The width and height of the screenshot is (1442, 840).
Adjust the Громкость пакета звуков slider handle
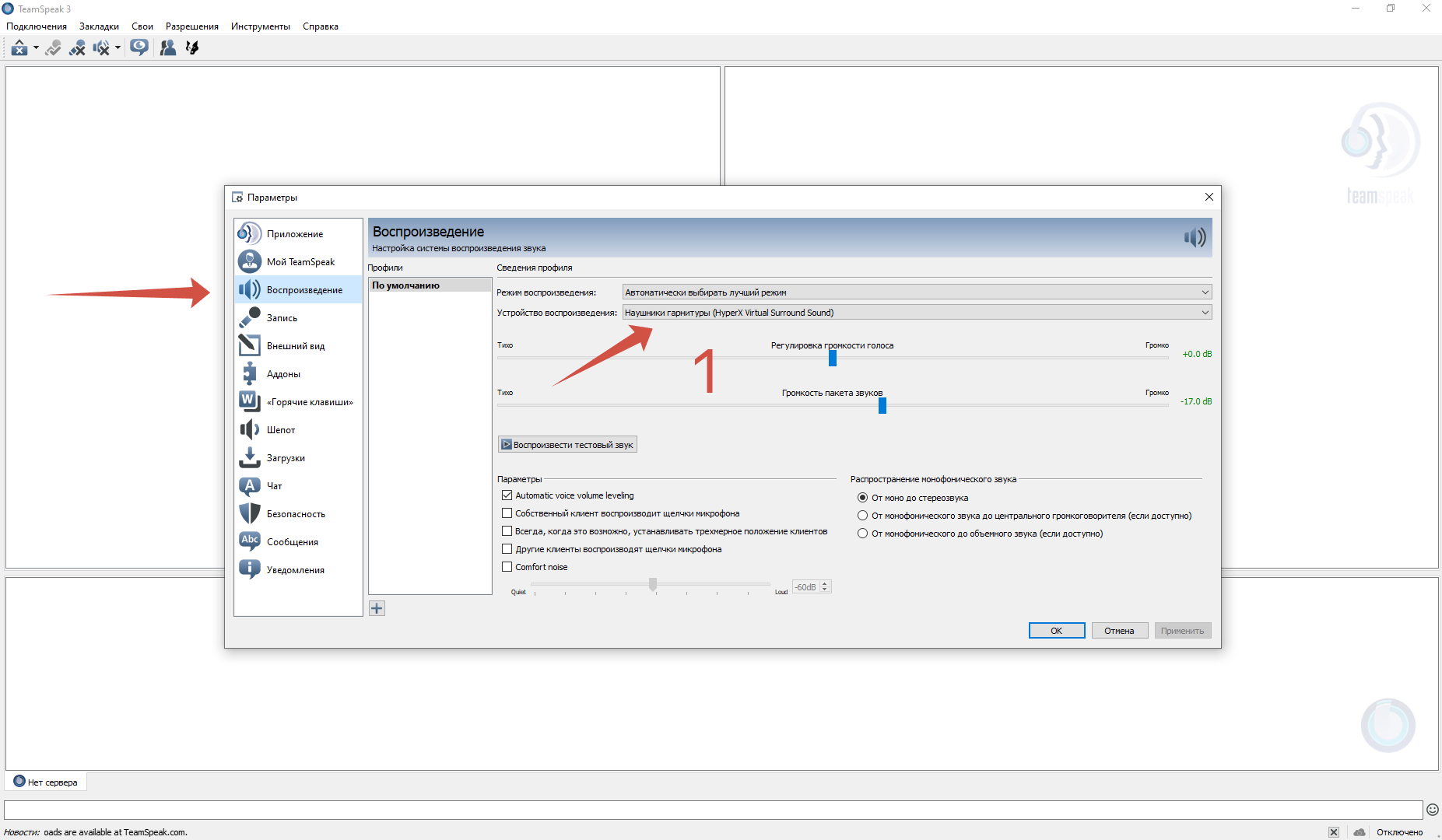(x=882, y=405)
